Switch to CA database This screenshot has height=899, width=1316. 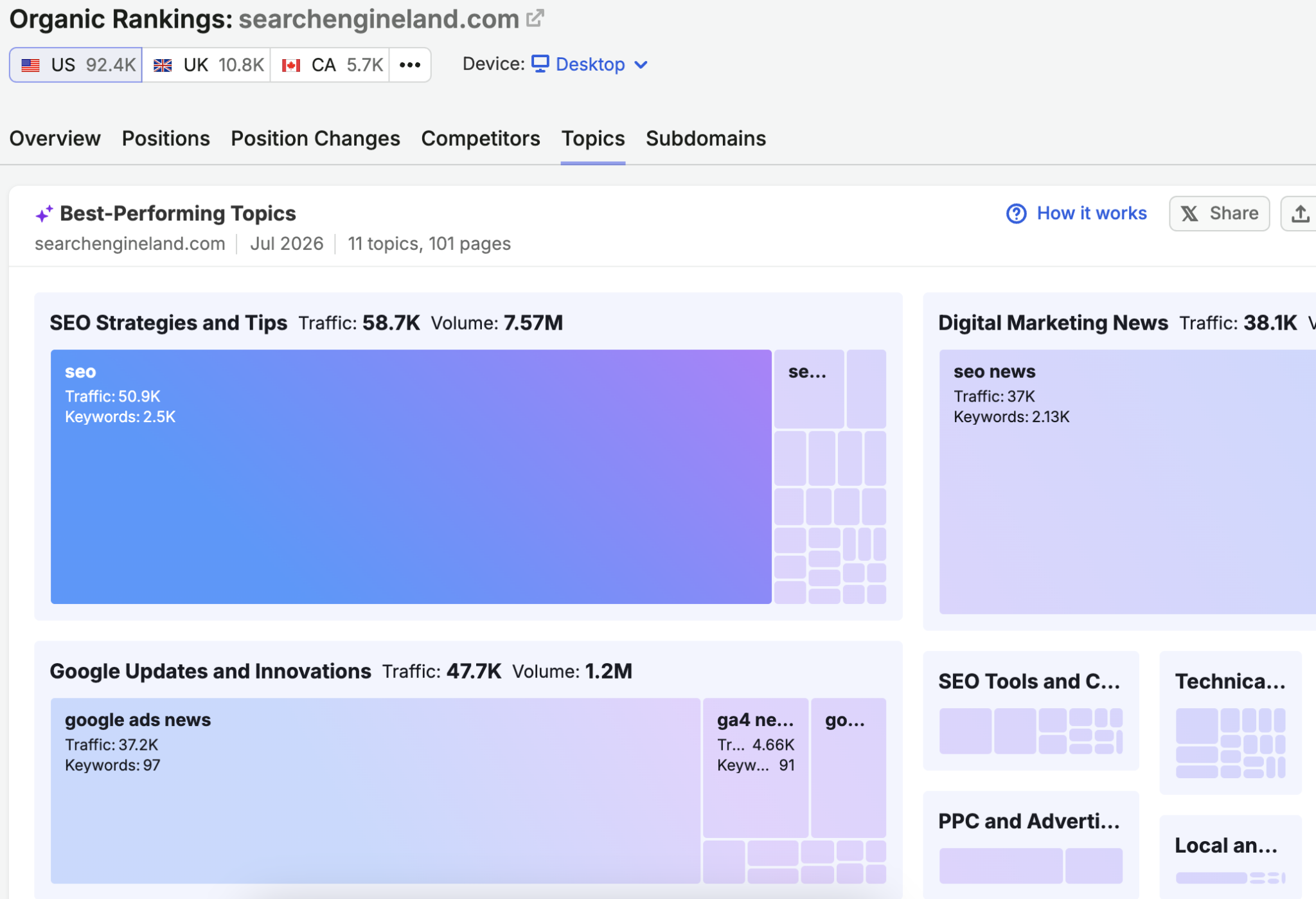[330, 65]
